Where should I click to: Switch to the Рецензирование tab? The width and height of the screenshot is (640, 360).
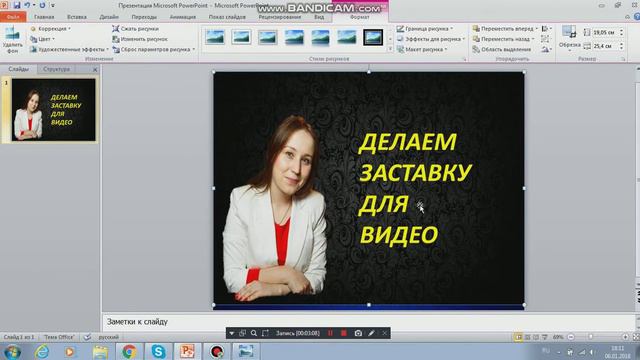(280, 17)
